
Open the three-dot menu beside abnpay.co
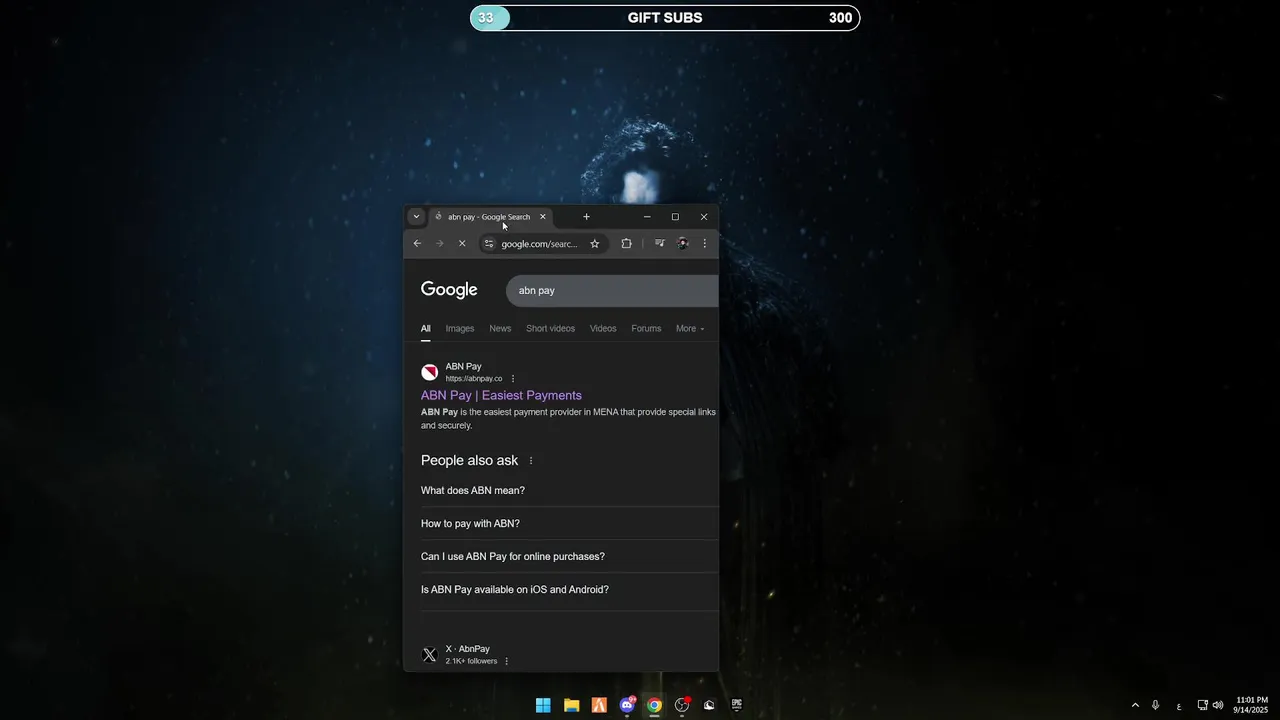tap(513, 379)
